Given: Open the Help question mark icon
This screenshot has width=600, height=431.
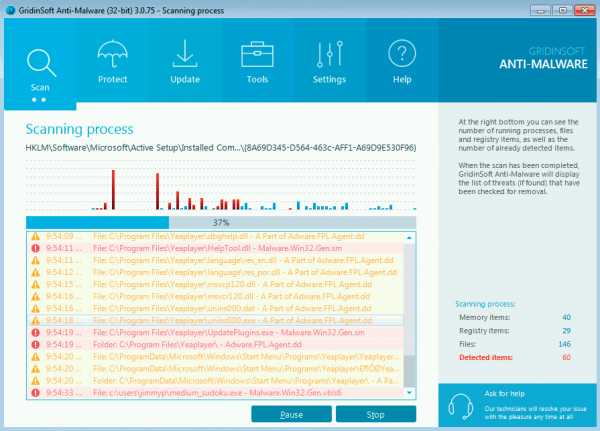Looking at the screenshot, I should pos(402,54).
